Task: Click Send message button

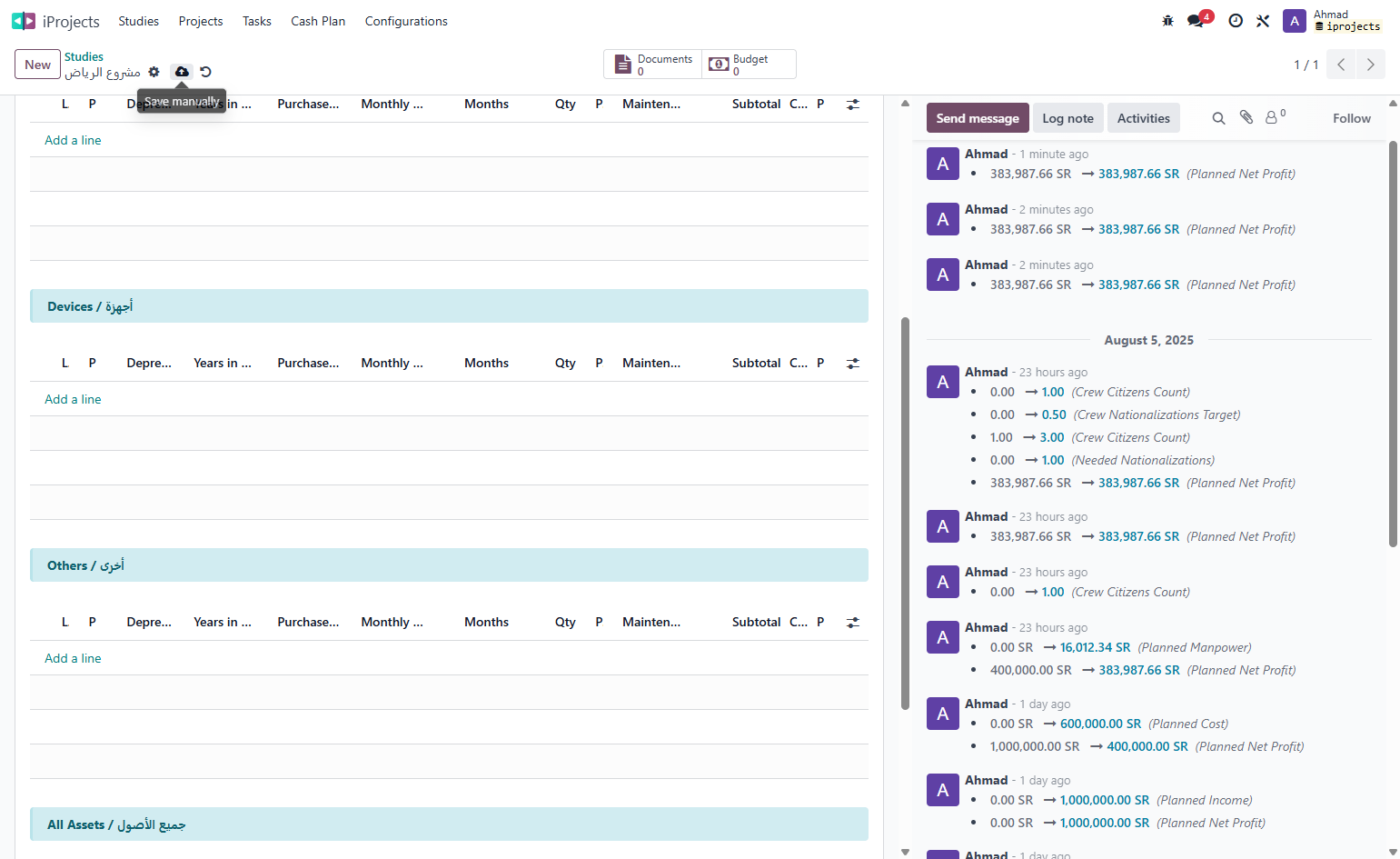Action: [978, 118]
